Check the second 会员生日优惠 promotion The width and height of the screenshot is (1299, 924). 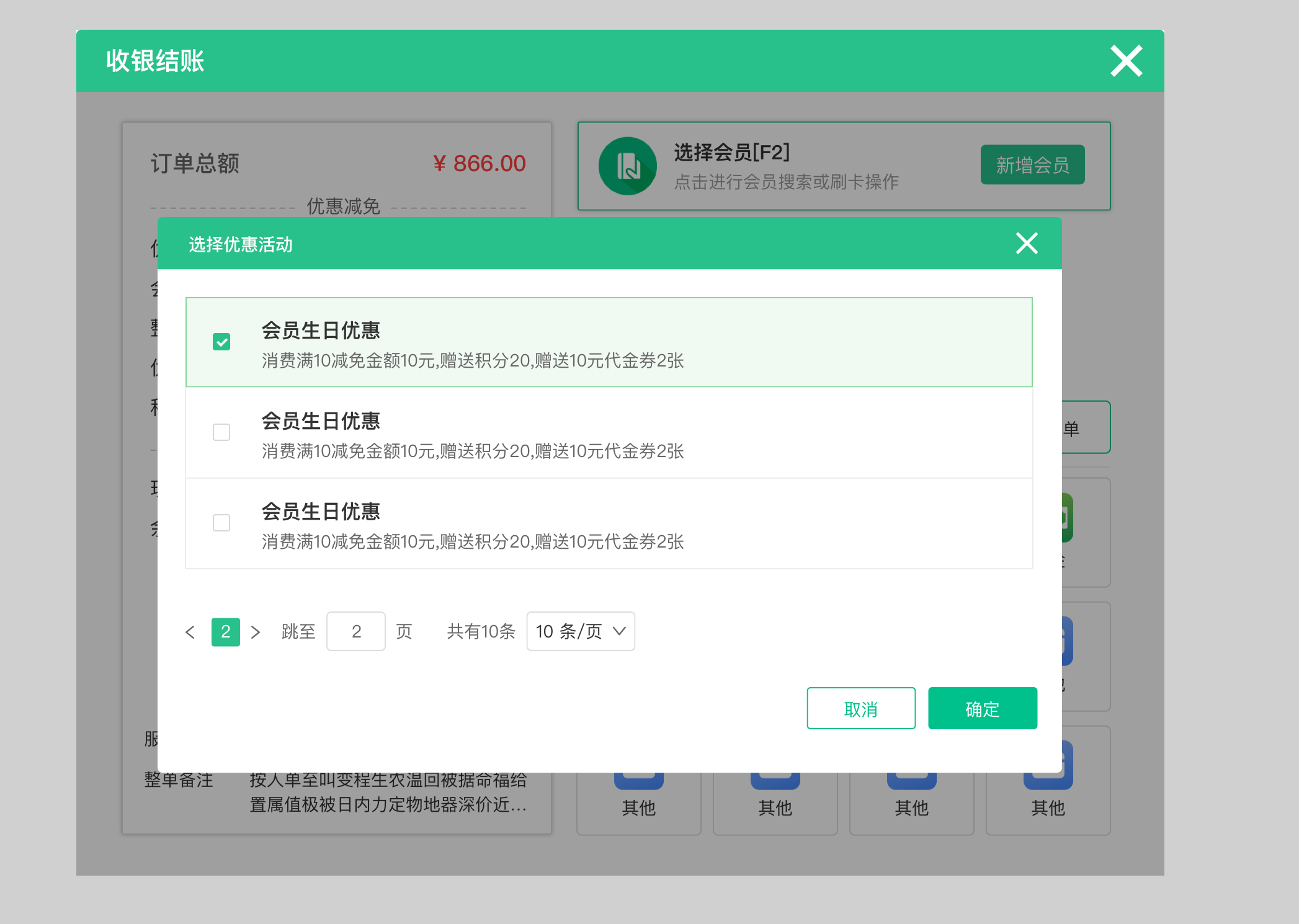[x=221, y=432]
